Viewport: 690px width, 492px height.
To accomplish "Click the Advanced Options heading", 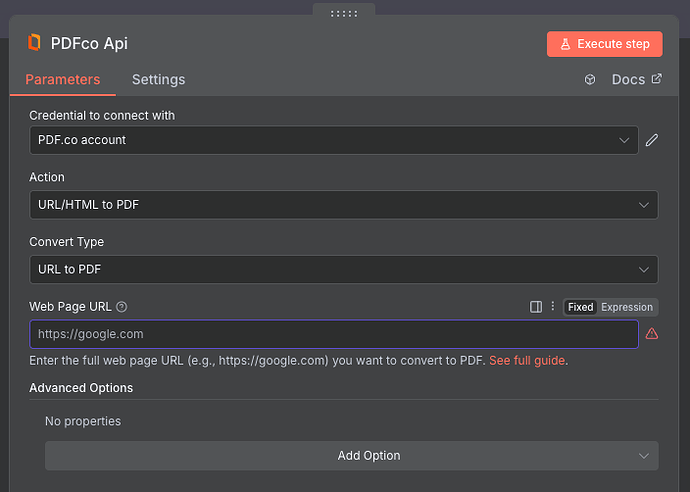I will (x=81, y=388).
